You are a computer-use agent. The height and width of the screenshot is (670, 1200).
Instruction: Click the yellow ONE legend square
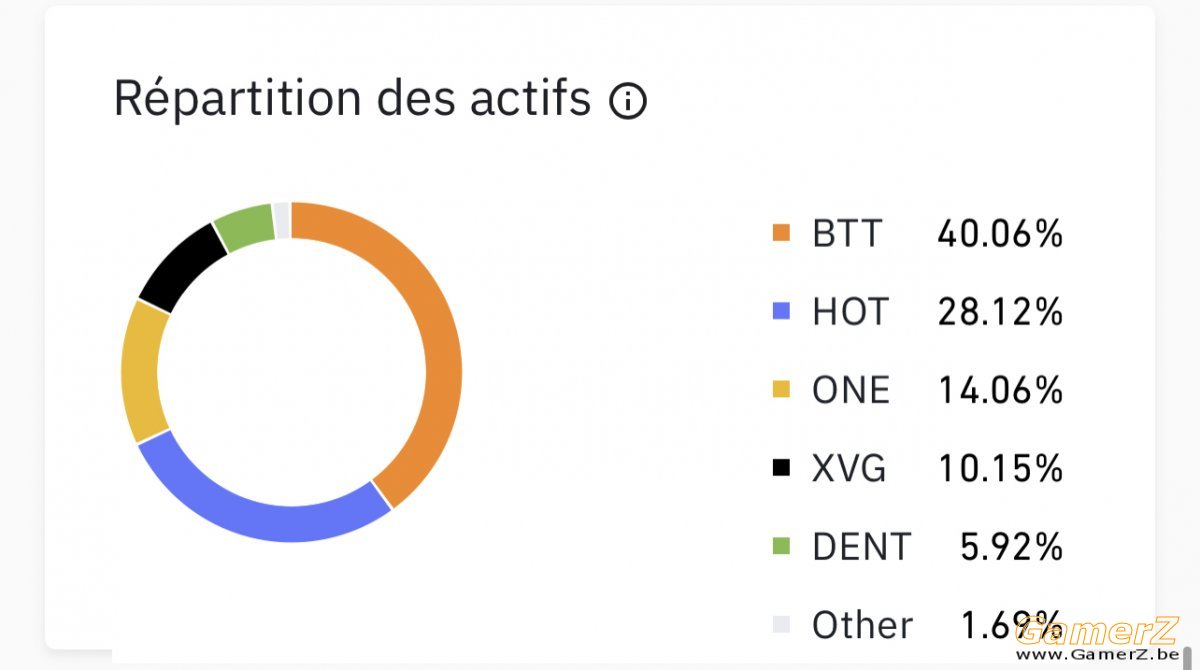coord(782,390)
